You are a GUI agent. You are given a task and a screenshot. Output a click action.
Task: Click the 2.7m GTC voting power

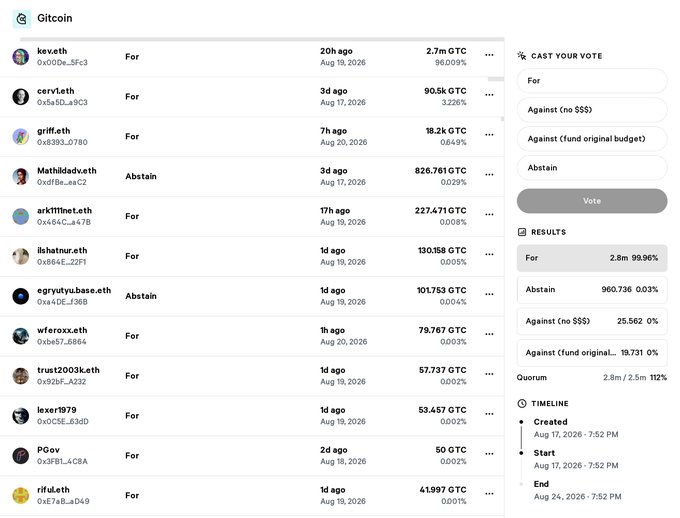click(x=446, y=51)
